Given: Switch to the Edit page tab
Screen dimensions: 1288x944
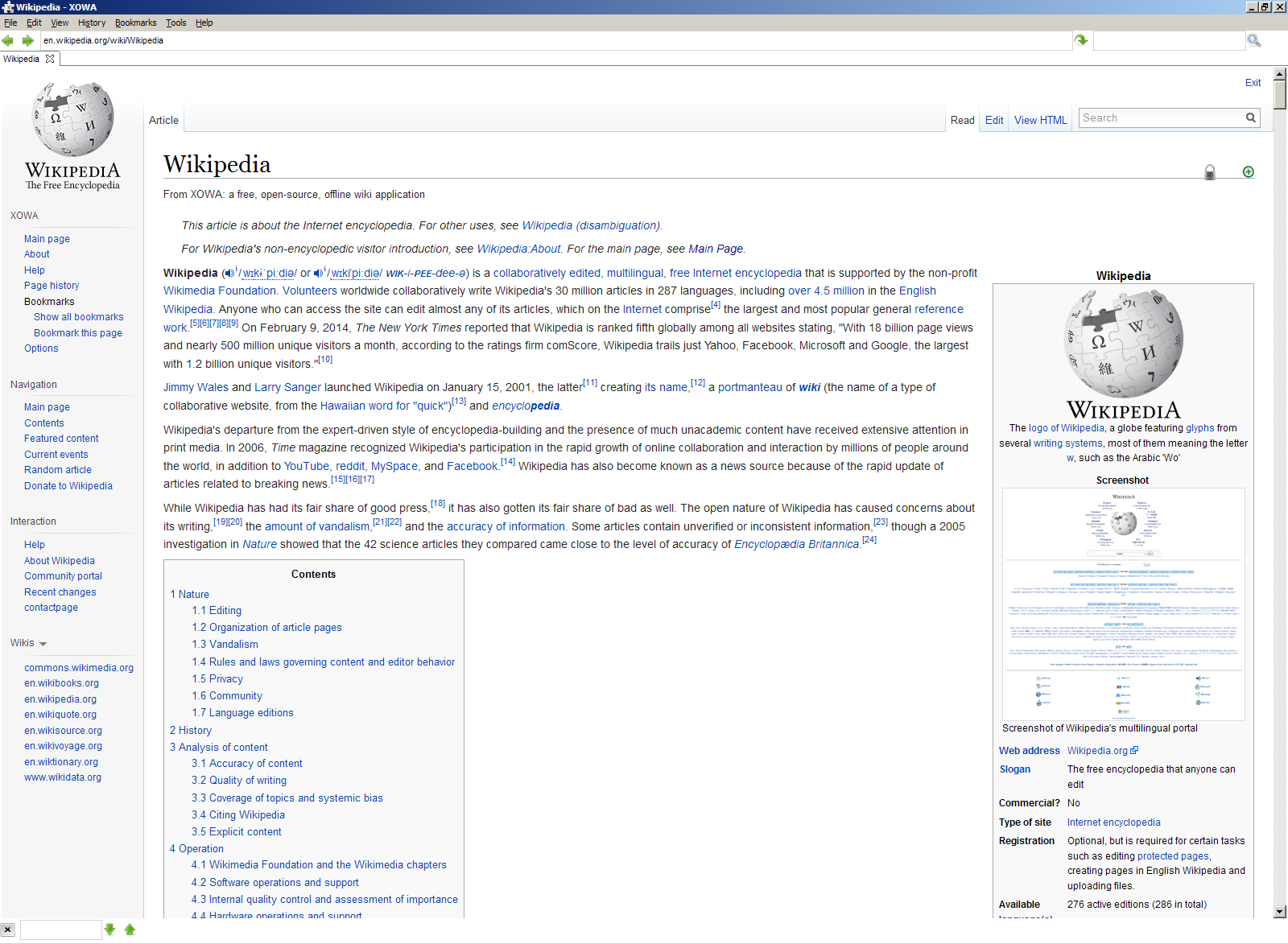Looking at the screenshot, I should pyautogui.click(x=994, y=121).
